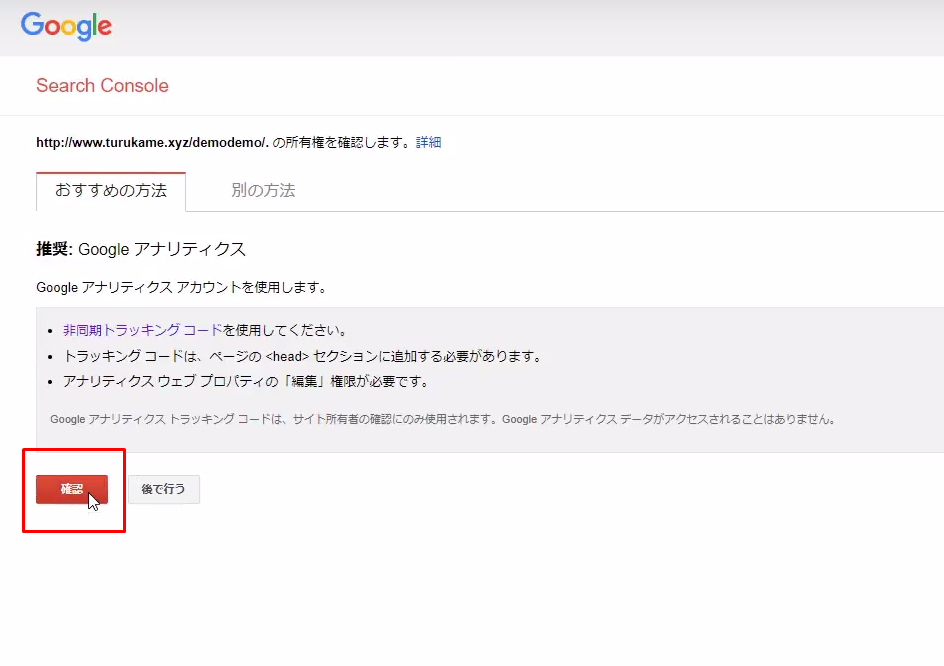Switch to the 別の方法 tab
944x666 pixels.
(x=263, y=191)
